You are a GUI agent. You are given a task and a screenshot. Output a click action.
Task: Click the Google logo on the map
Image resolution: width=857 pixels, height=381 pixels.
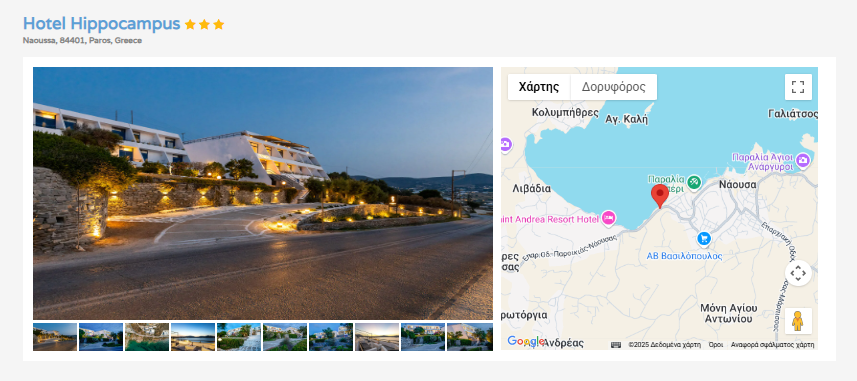pos(525,342)
